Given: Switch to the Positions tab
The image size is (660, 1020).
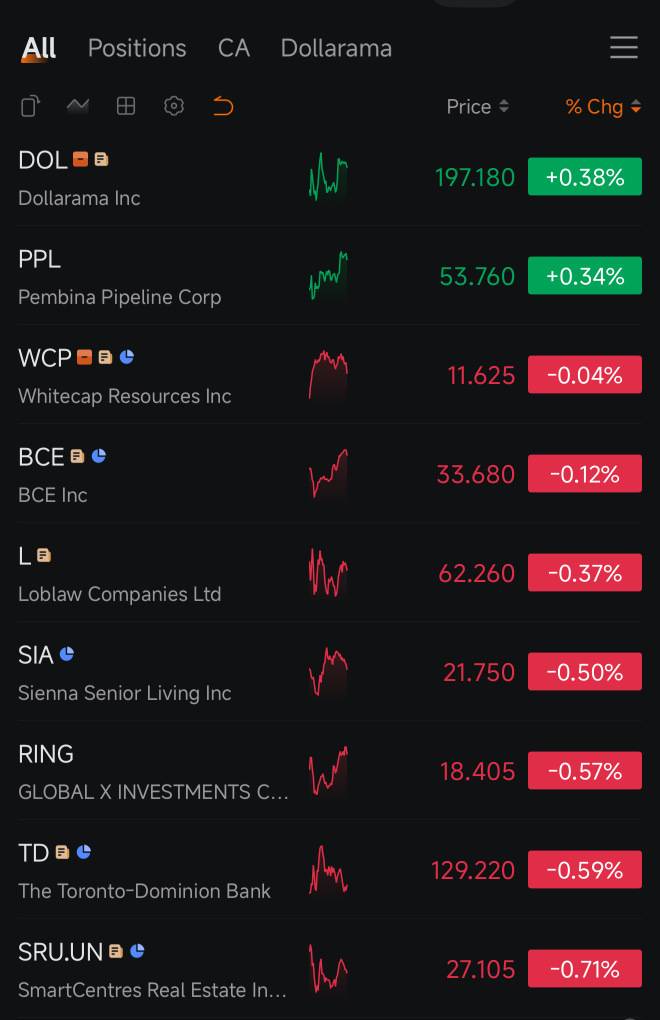Looking at the screenshot, I should [x=137, y=48].
